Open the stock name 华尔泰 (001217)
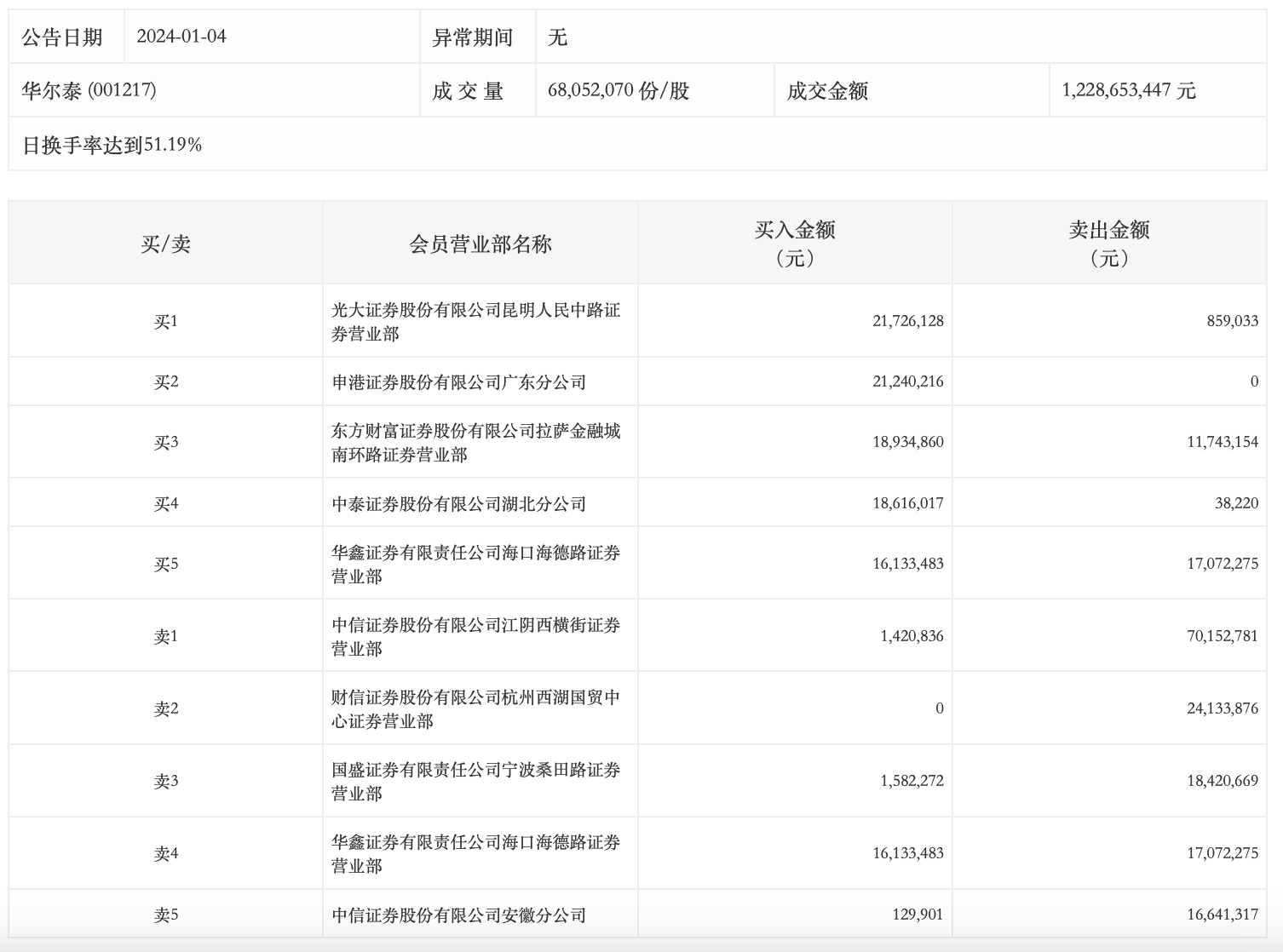This screenshot has width=1283, height=952. [89, 90]
